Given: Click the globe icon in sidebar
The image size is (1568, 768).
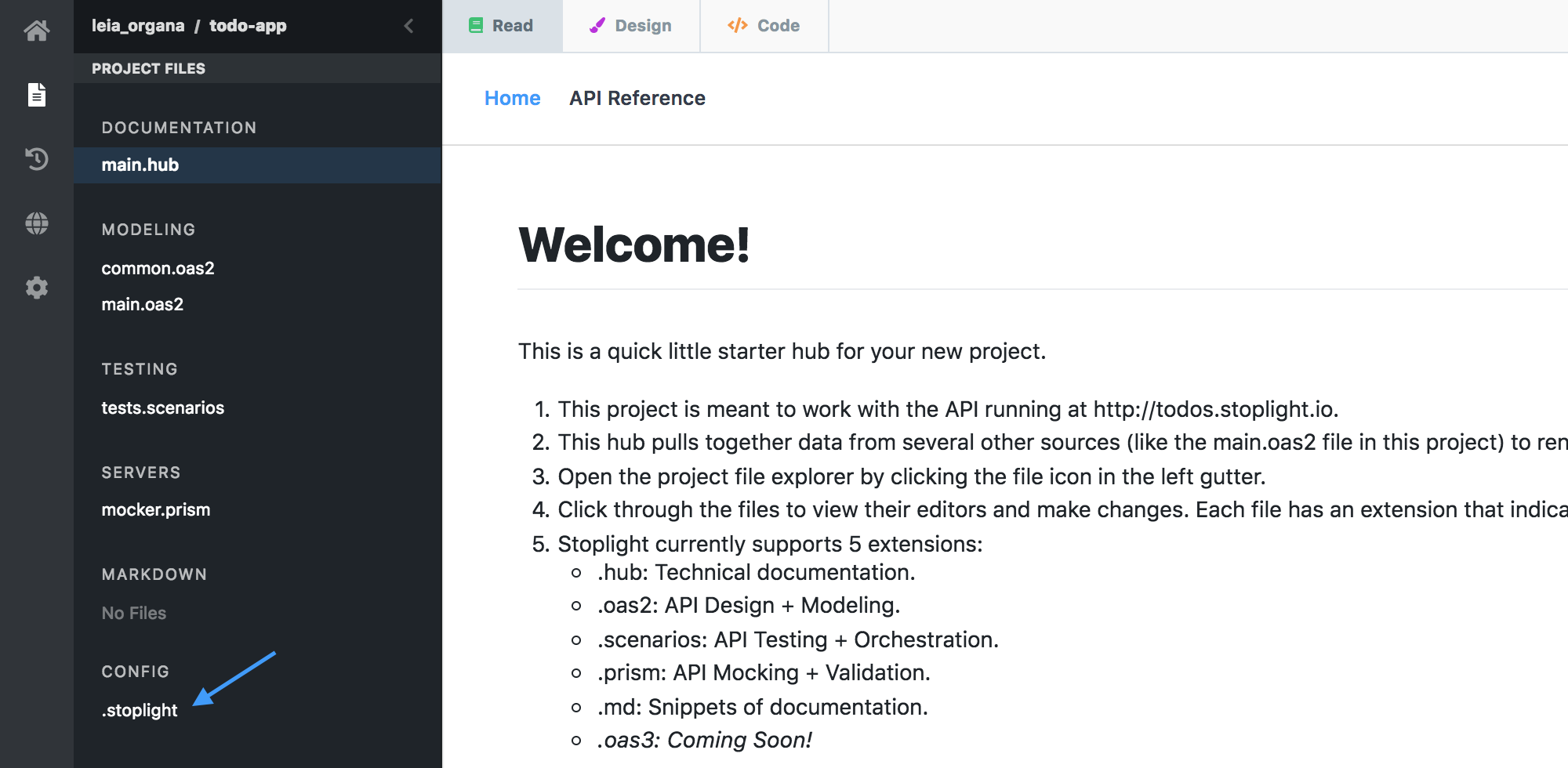Looking at the screenshot, I should click(37, 223).
